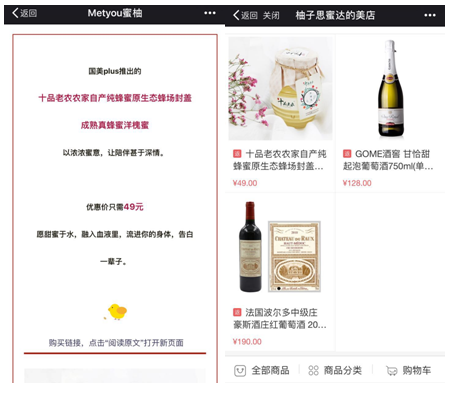
Task: Open the sparkling wine bottle thumbnail
Action: coord(391,88)
